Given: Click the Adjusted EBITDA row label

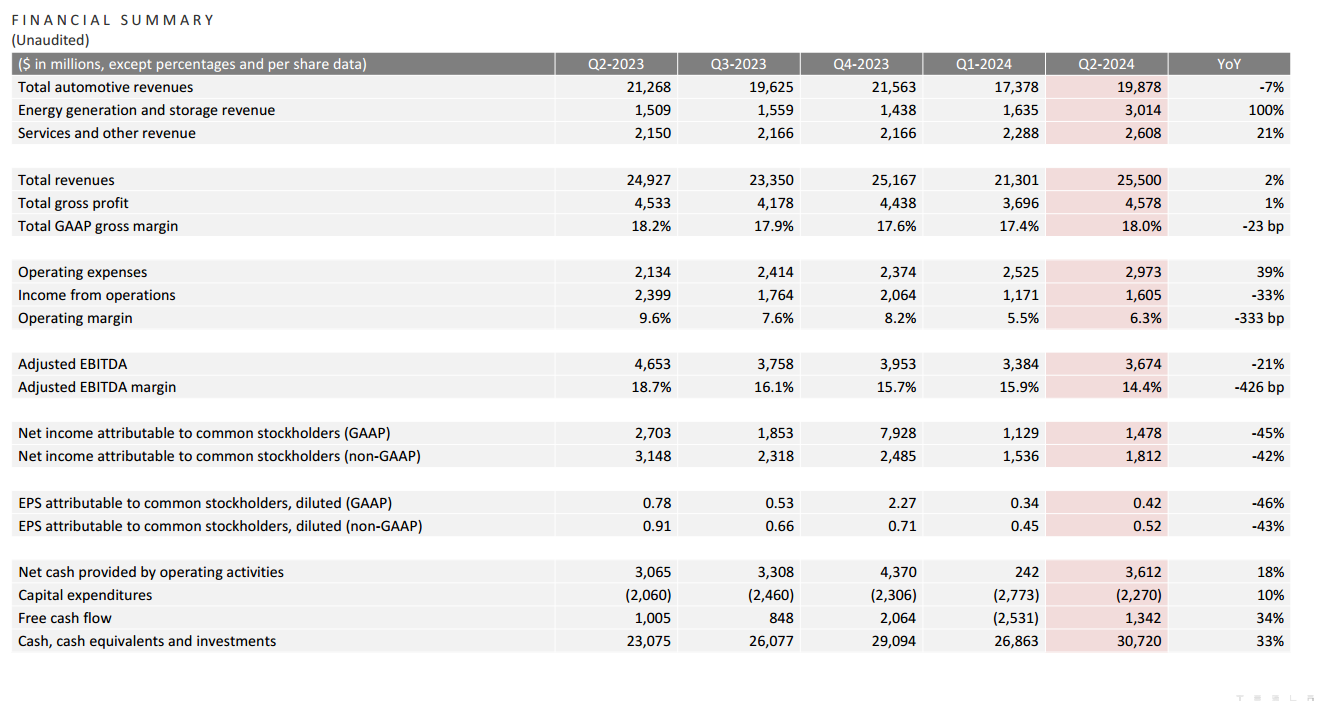Looking at the screenshot, I should click(72, 364).
